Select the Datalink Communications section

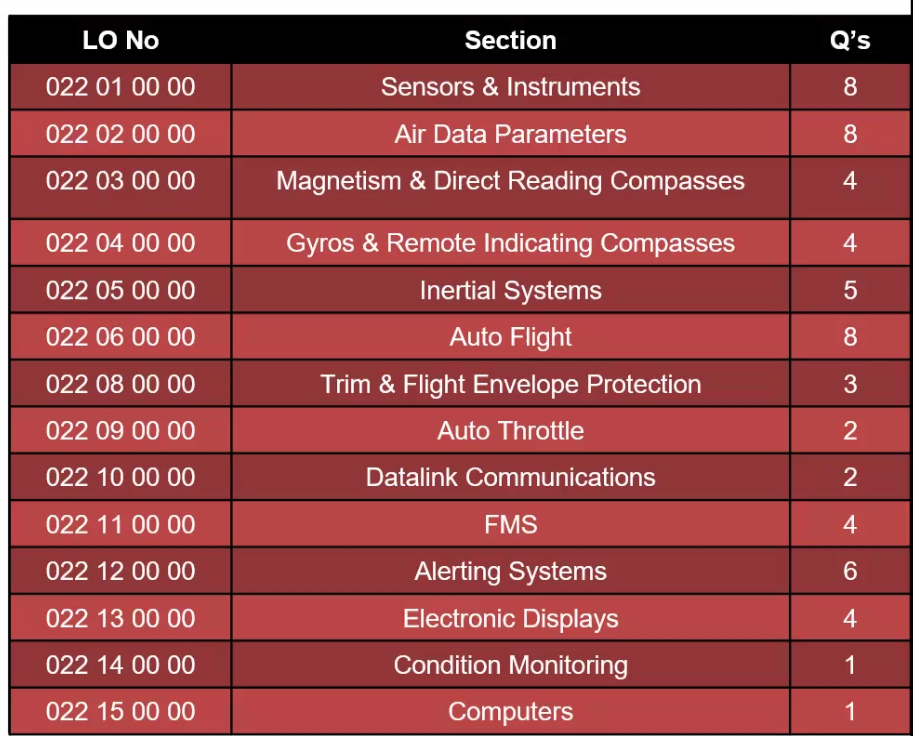point(510,477)
